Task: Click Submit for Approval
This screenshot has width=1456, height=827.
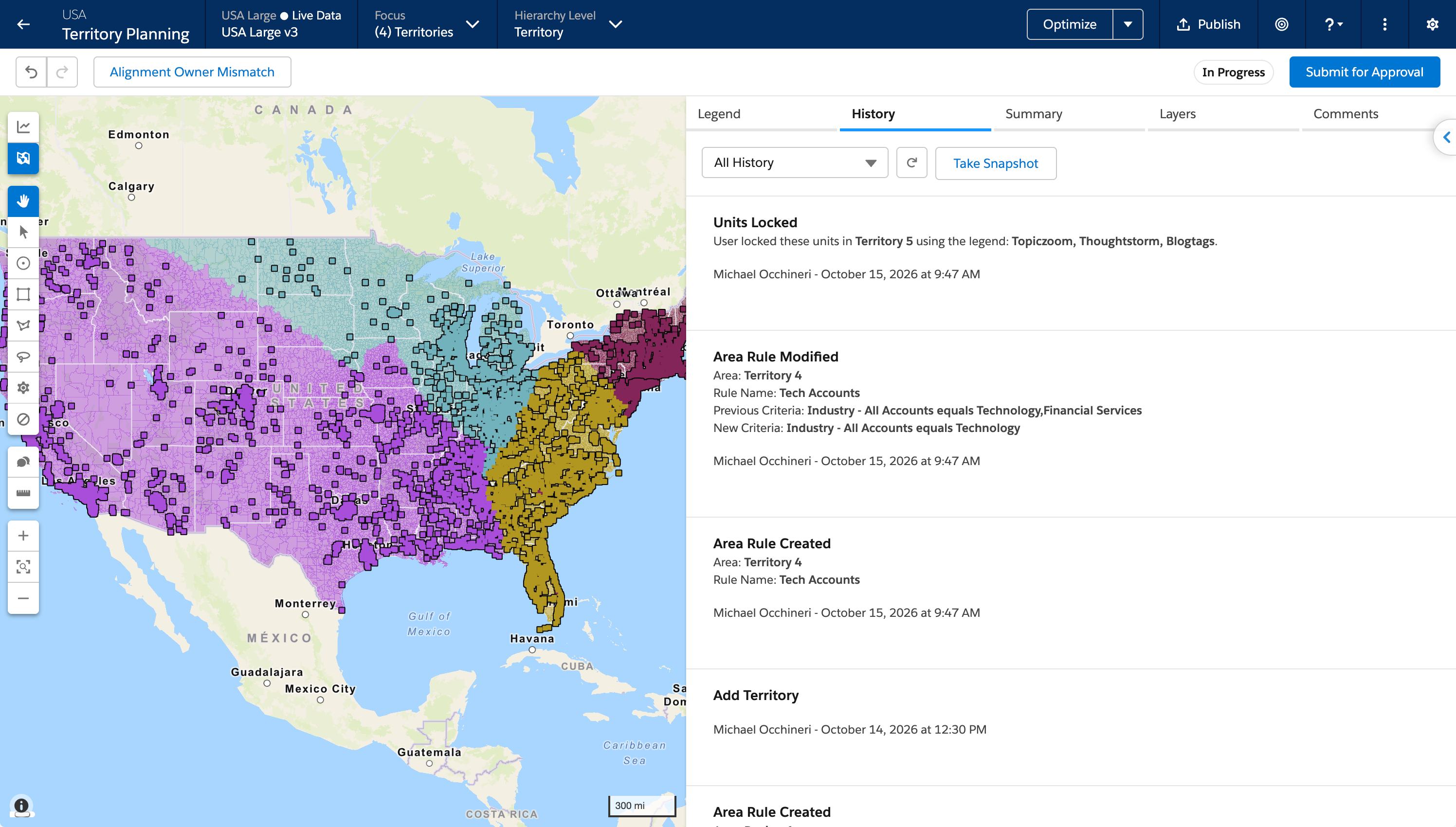Action: click(x=1364, y=72)
